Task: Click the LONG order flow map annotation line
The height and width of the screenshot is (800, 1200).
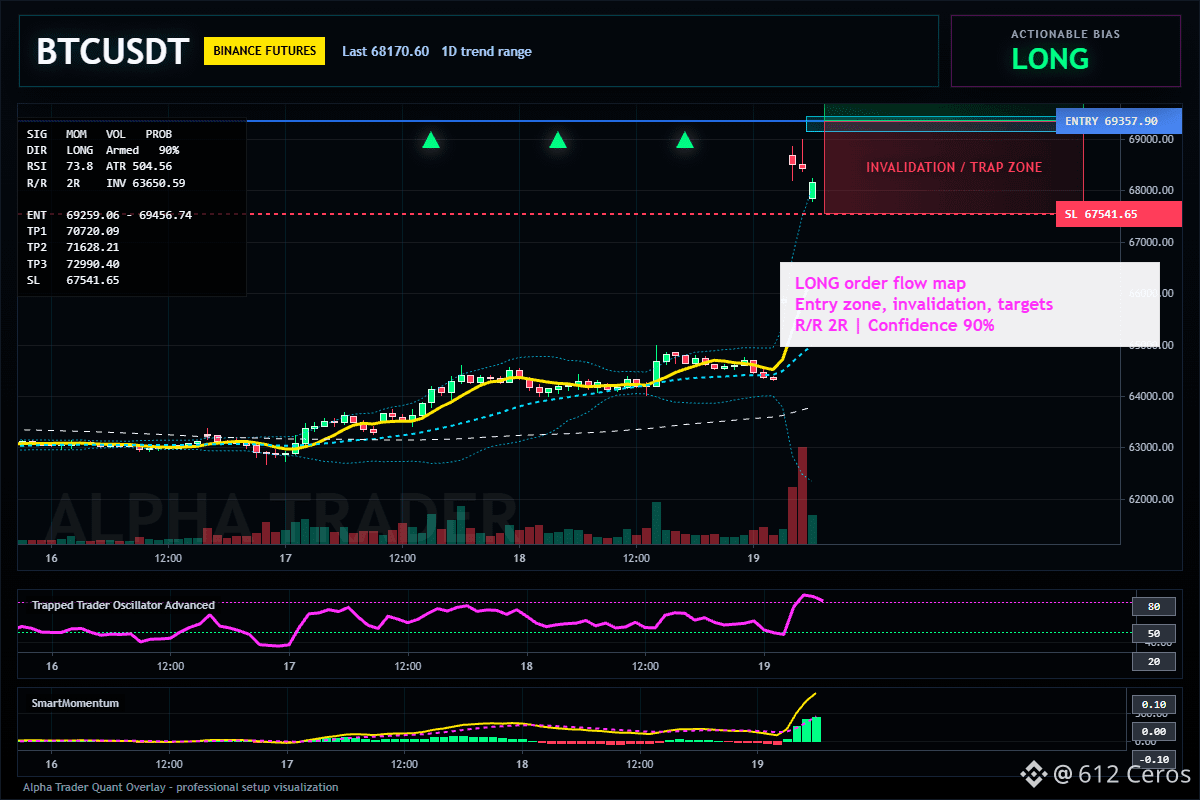Action: (x=880, y=283)
